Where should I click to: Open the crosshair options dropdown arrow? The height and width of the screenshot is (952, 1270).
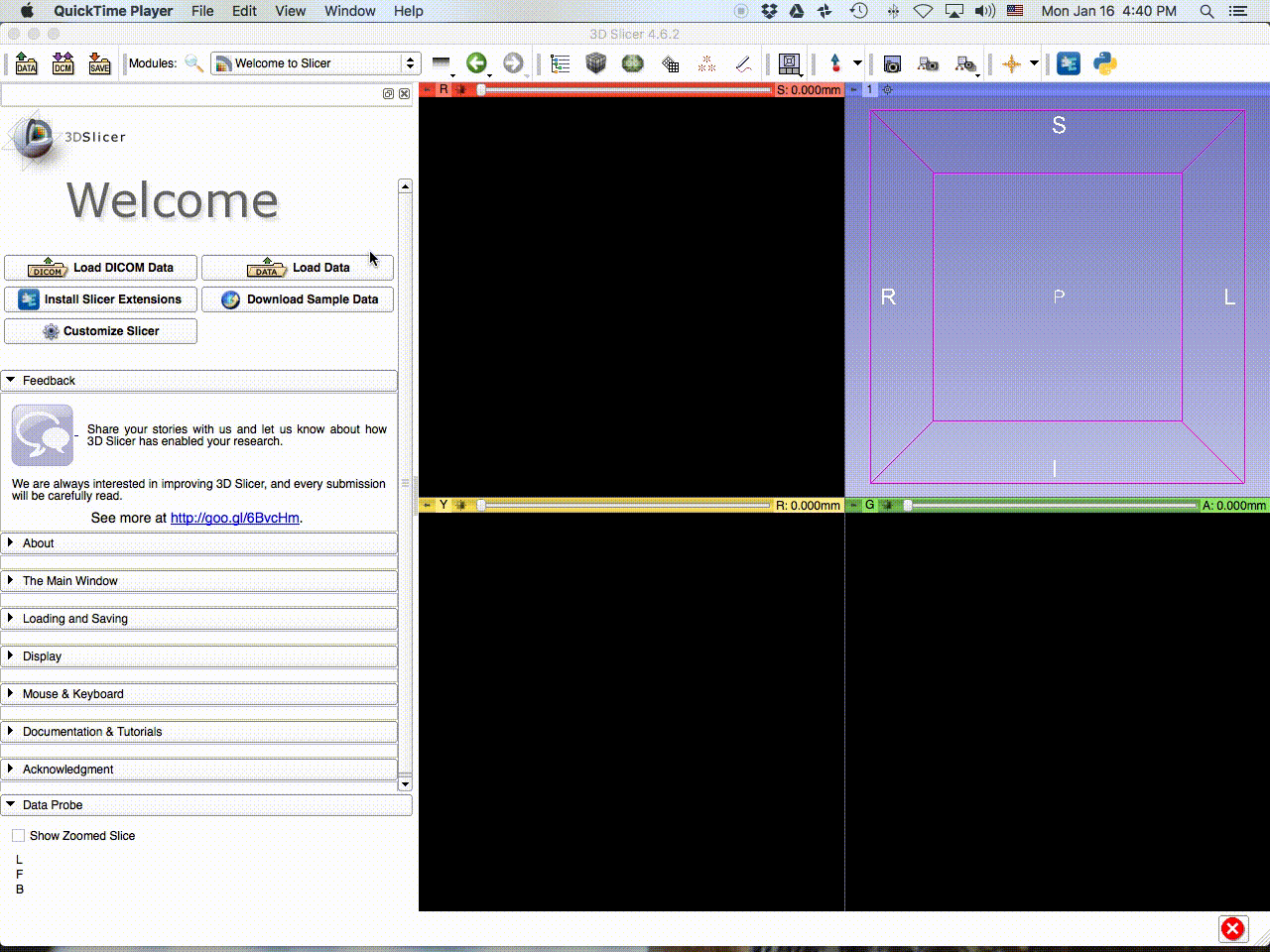1034,63
